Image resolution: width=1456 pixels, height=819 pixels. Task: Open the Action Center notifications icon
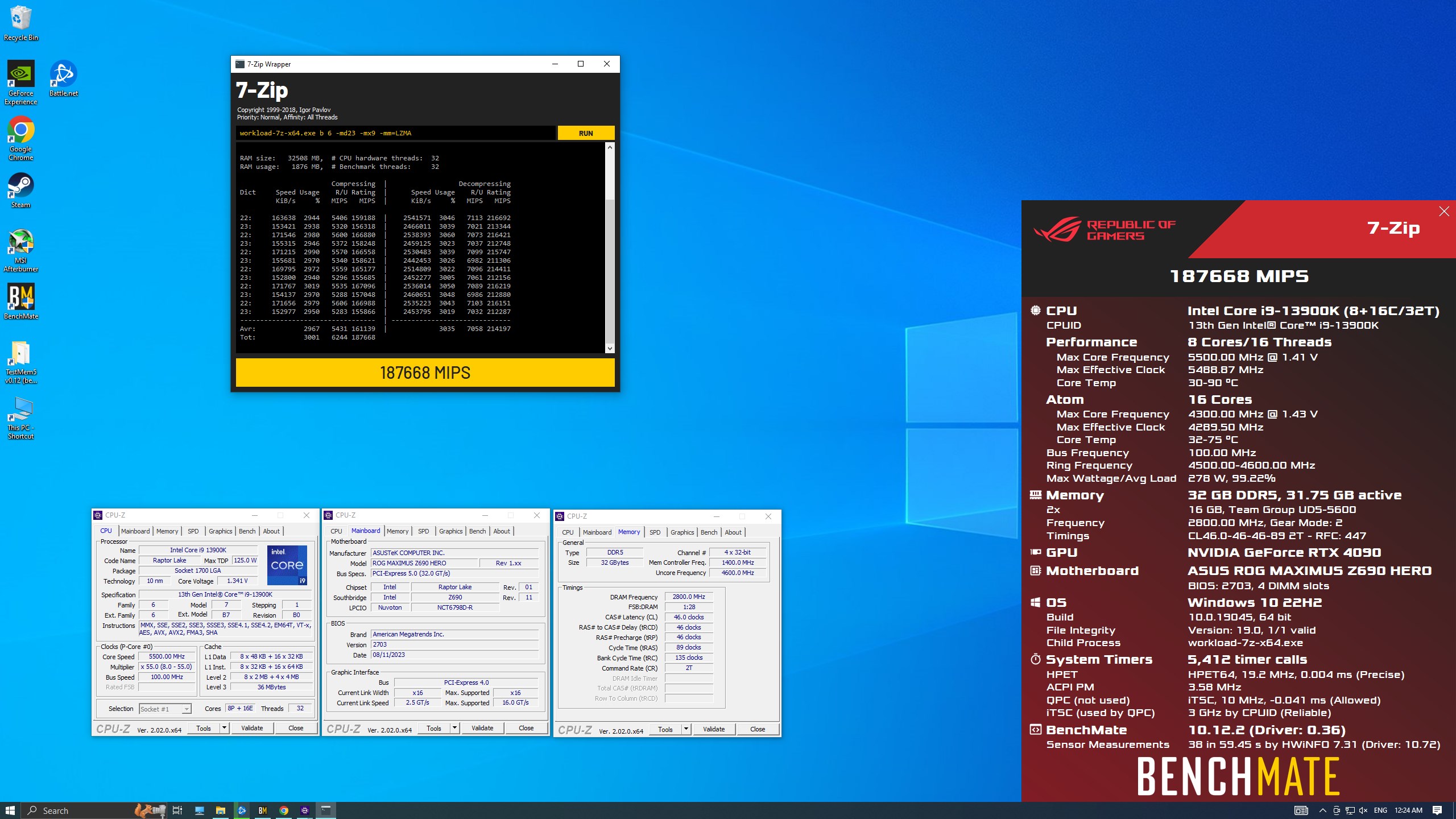tap(1437, 810)
